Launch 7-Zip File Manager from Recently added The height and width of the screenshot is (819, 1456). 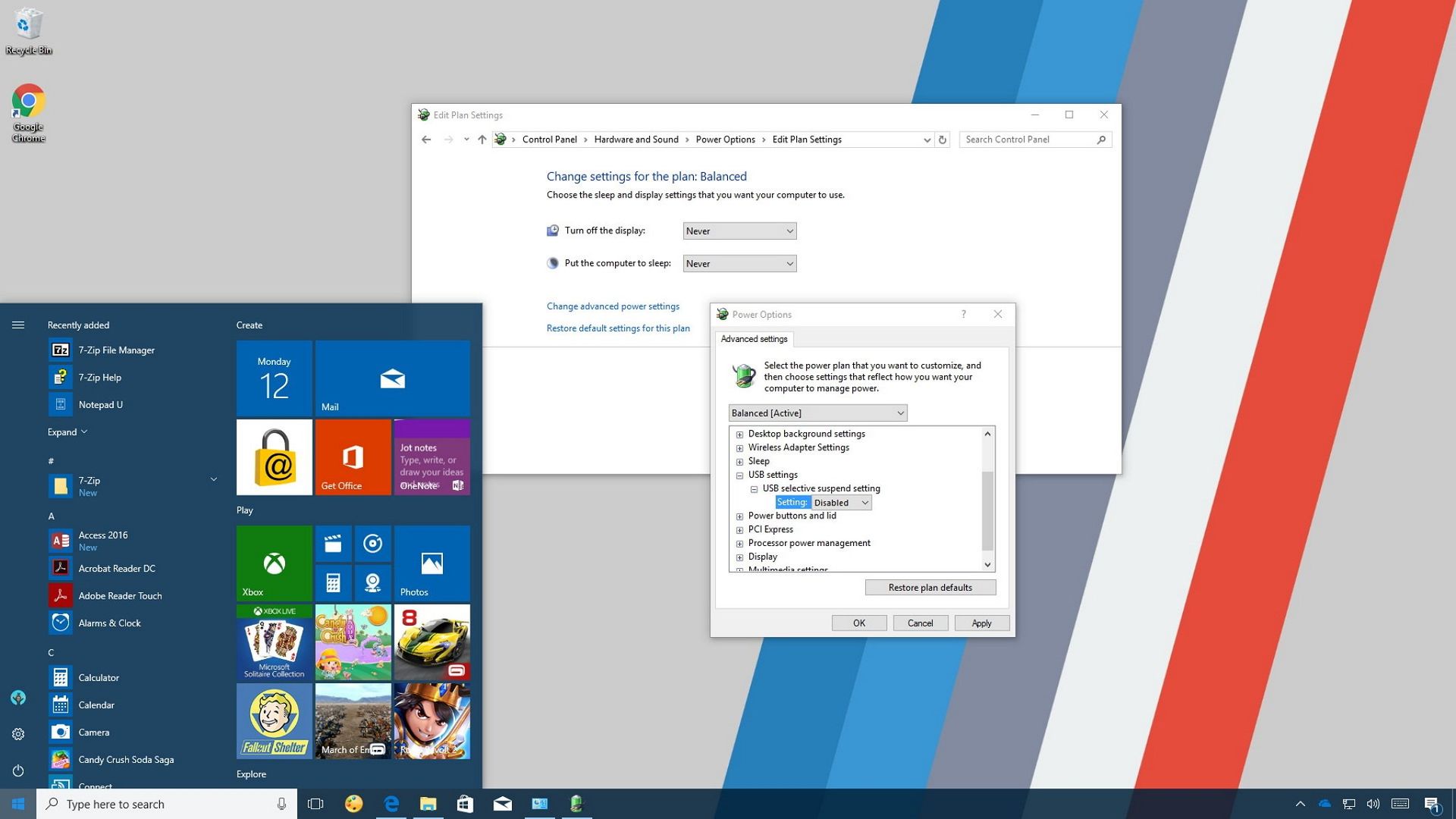pyautogui.click(x=116, y=350)
